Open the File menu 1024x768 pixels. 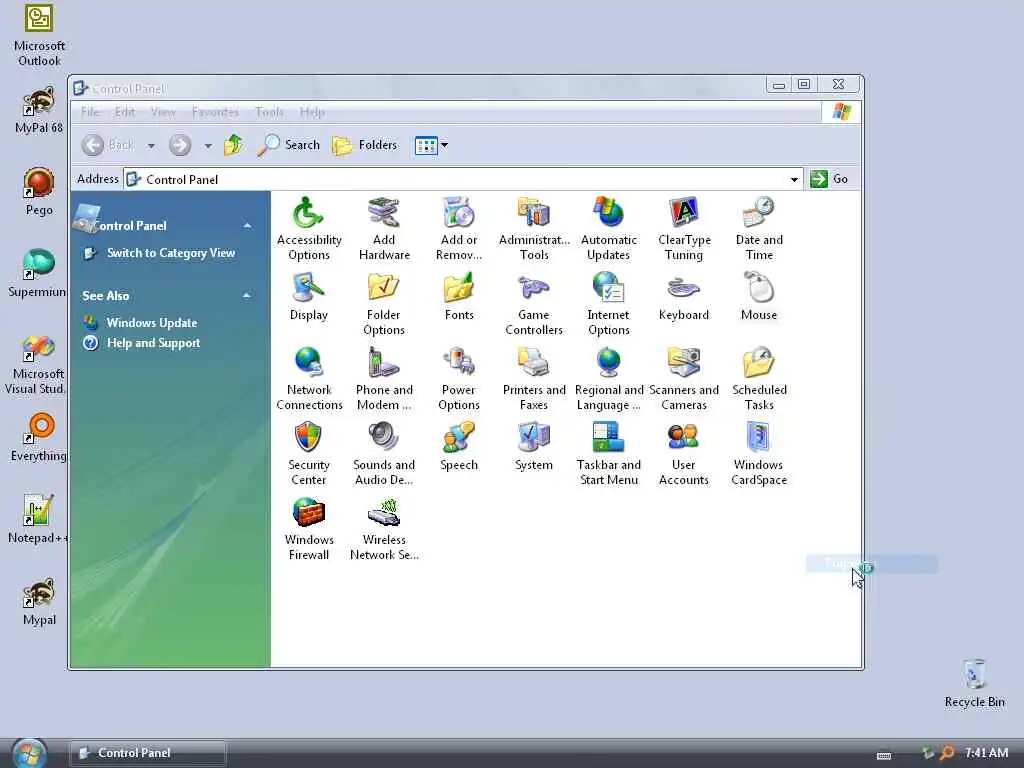point(89,112)
